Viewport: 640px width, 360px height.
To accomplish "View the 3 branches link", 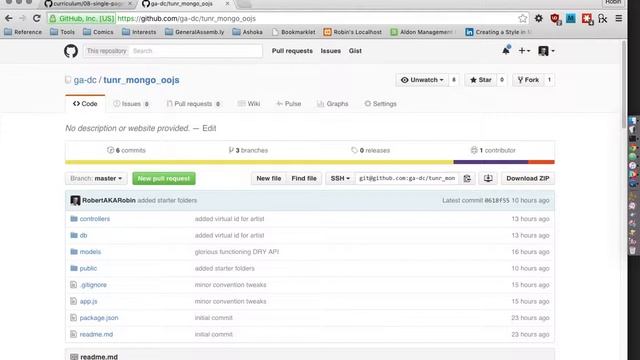I will point(248,150).
